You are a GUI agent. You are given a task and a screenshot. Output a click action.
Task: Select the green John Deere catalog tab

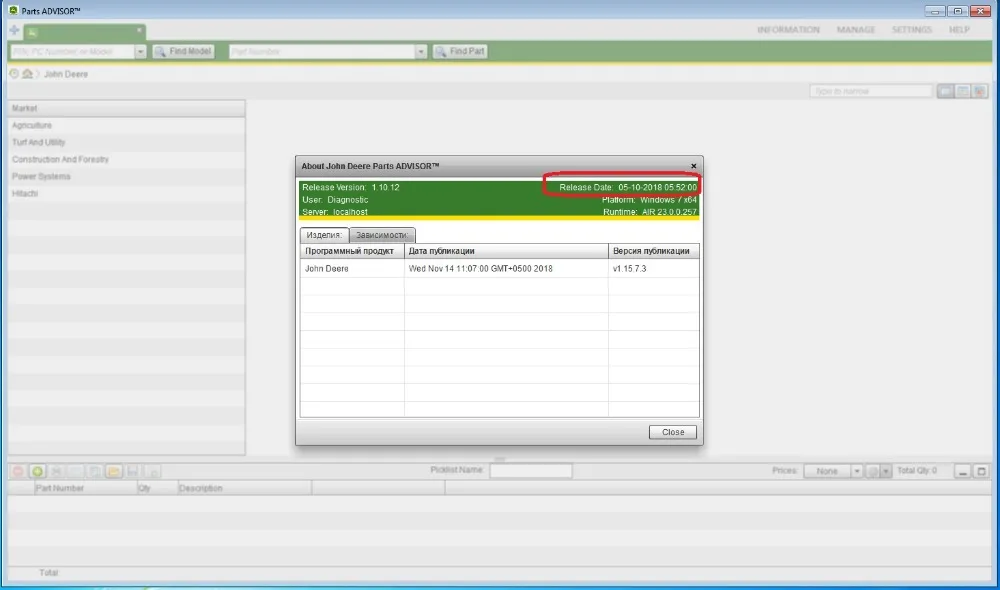[x=84, y=31]
